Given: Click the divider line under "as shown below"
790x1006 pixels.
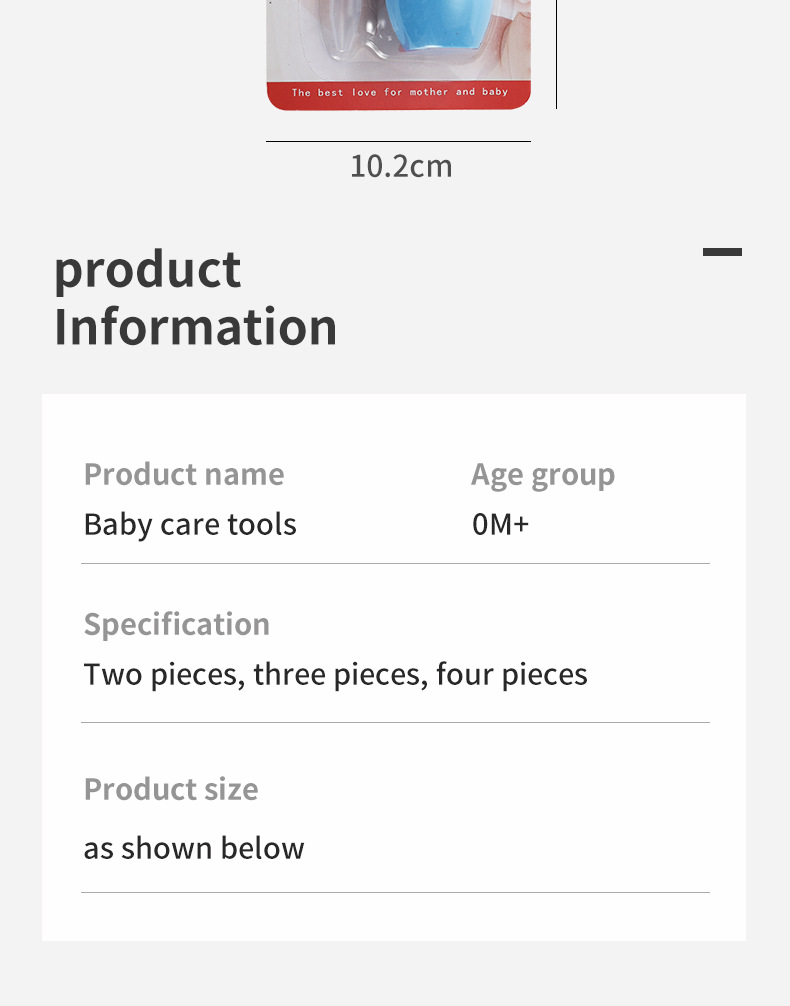Looking at the screenshot, I should 395,892.
